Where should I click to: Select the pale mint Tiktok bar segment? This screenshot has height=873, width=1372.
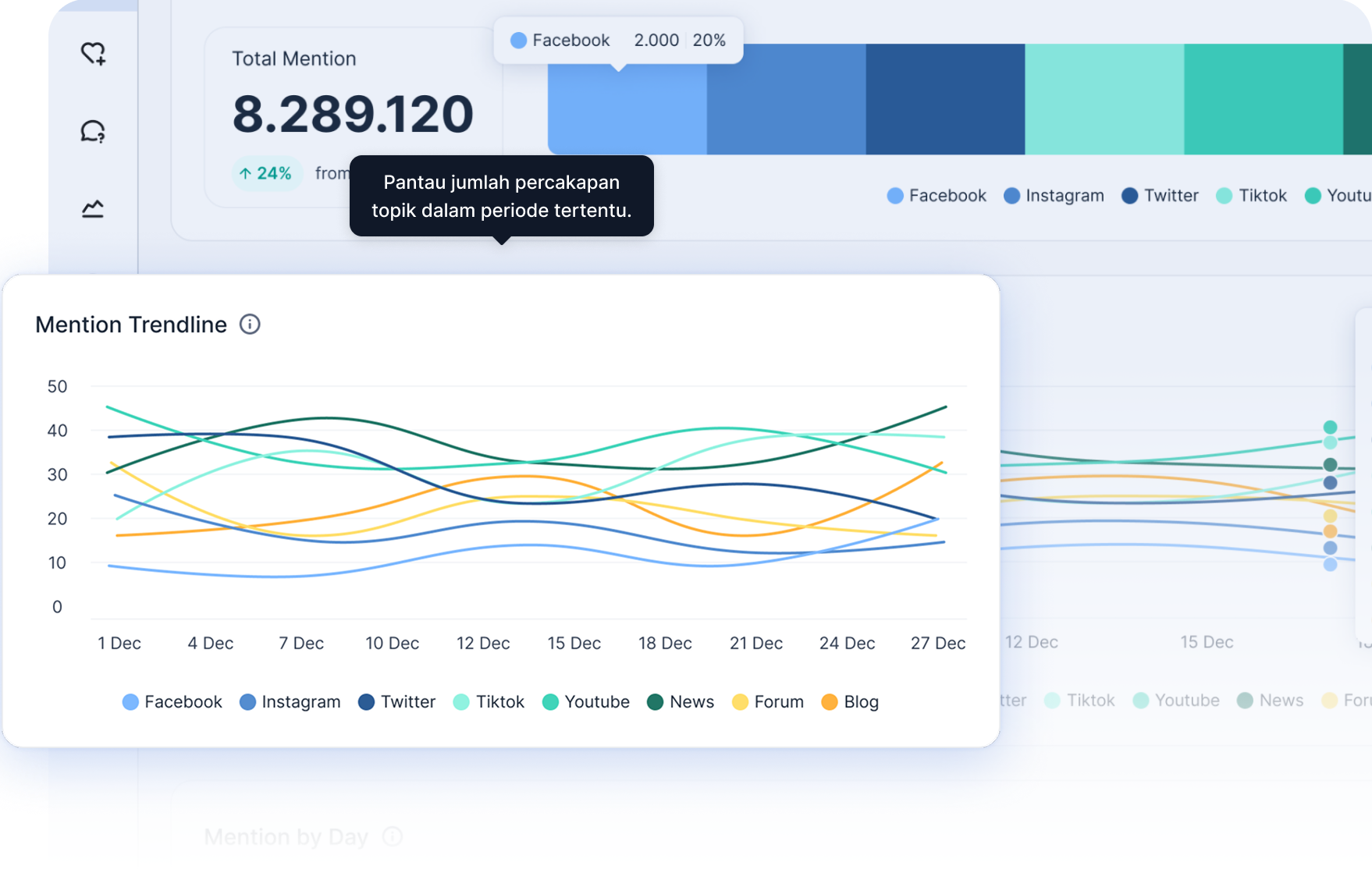(1104, 99)
